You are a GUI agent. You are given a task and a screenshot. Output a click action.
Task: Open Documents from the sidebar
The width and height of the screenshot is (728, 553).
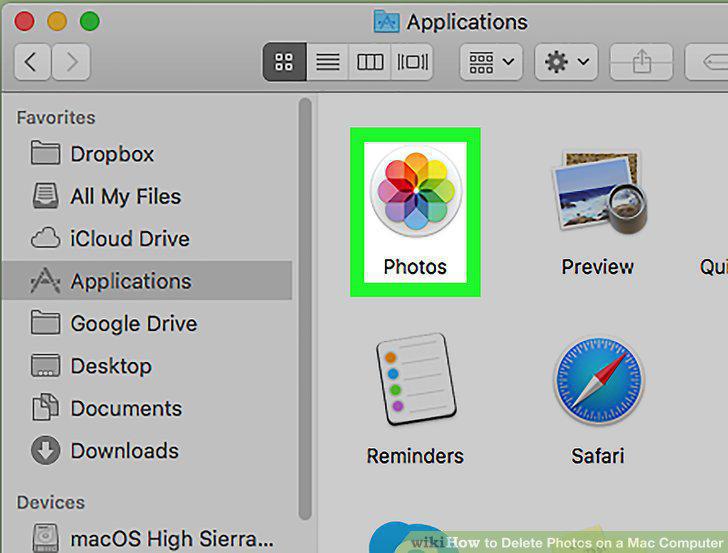(147, 408)
